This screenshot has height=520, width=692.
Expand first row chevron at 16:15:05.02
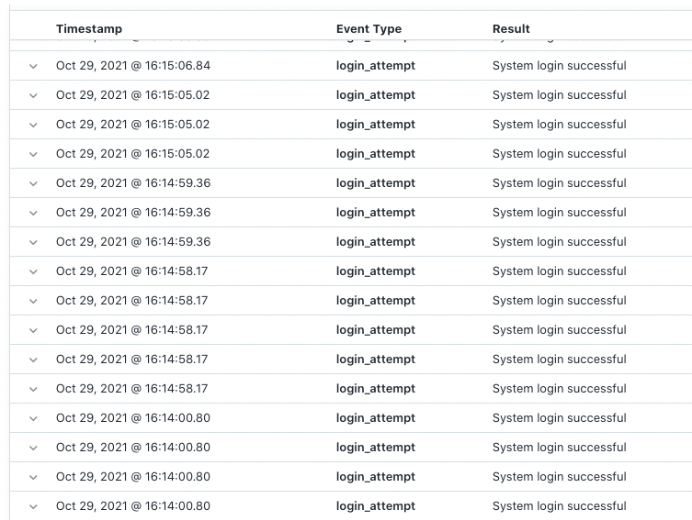[x=33, y=95]
